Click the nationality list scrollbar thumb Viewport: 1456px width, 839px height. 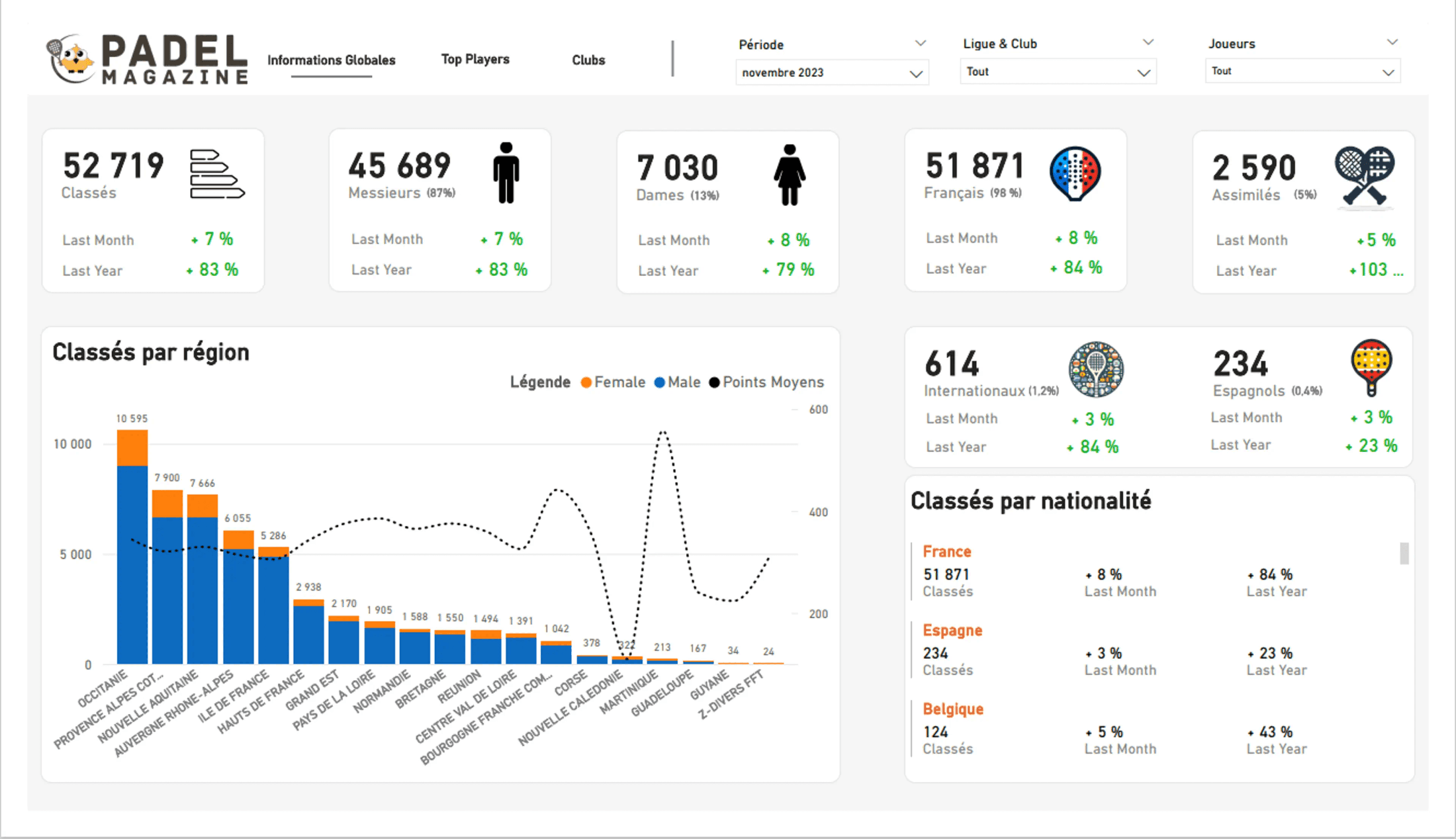coord(1404,553)
